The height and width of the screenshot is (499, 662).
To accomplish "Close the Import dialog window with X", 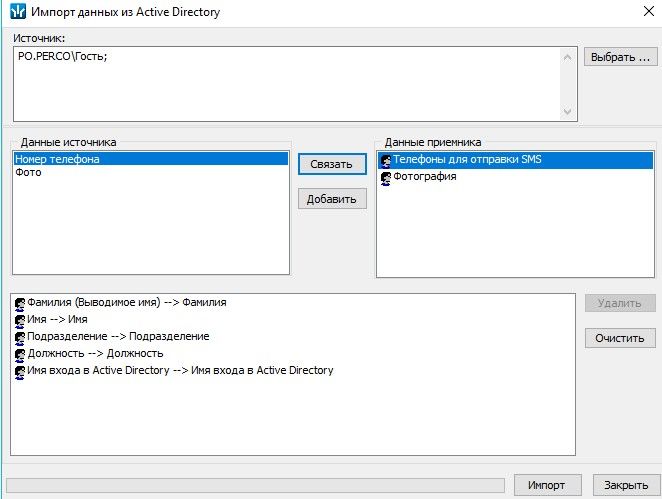I will [638, 13].
